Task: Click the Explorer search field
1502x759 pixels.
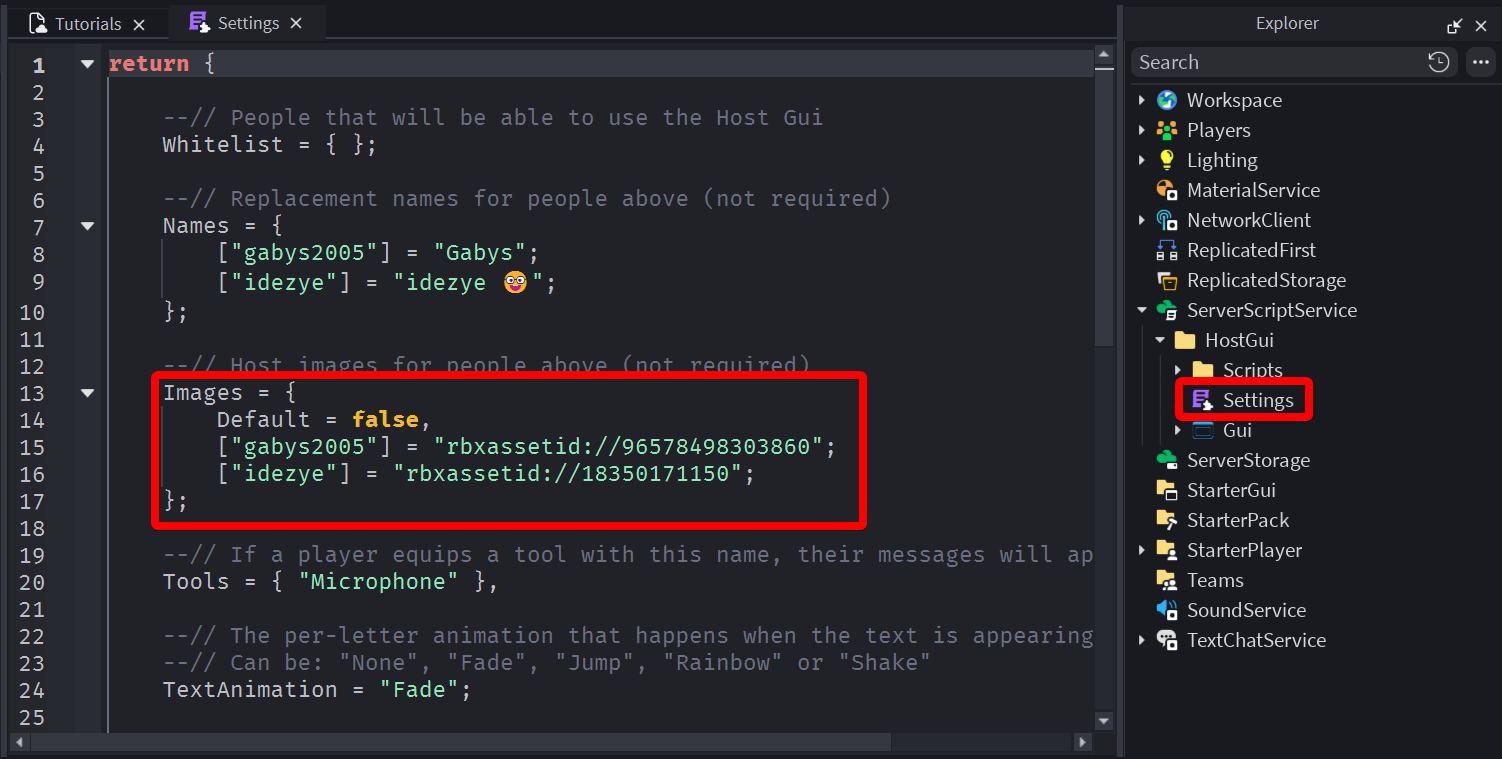Action: pyautogui.click(x=1275, y=62)
